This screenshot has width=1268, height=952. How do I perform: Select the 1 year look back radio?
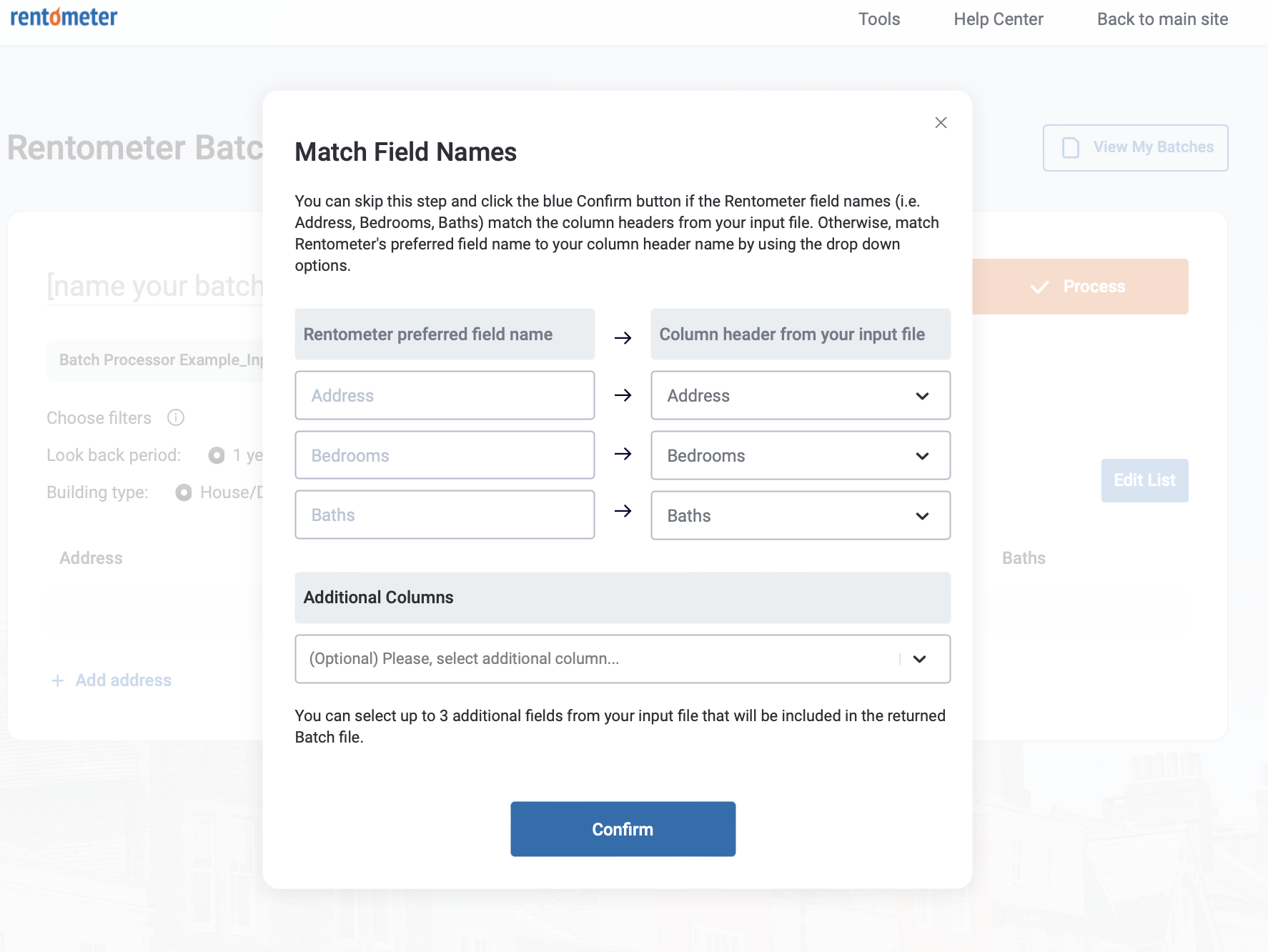point(217,455)
